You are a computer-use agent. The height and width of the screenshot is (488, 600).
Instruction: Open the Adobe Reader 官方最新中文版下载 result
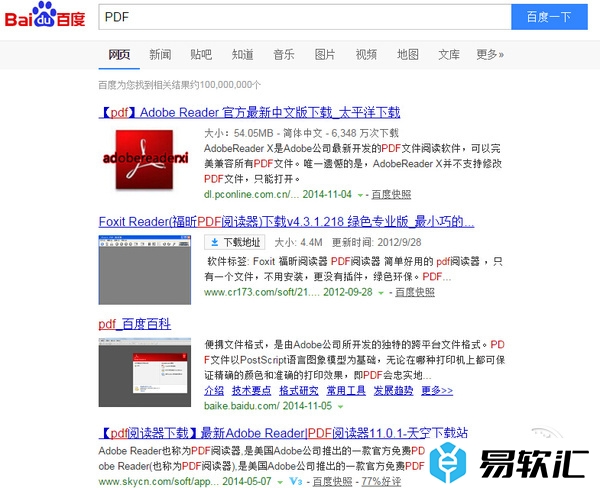(249, 113)
